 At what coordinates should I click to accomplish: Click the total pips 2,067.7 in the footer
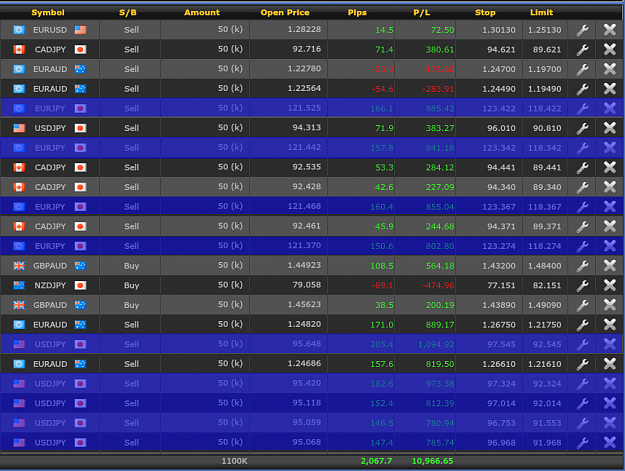click(x=376, y=461)
